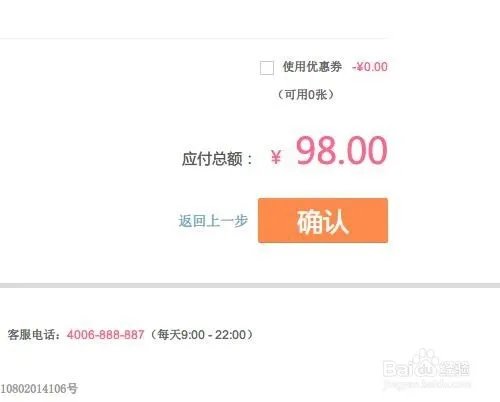Tick the 使用优惠券 checkbox
The image size is (500, 402).
point(267,68)
